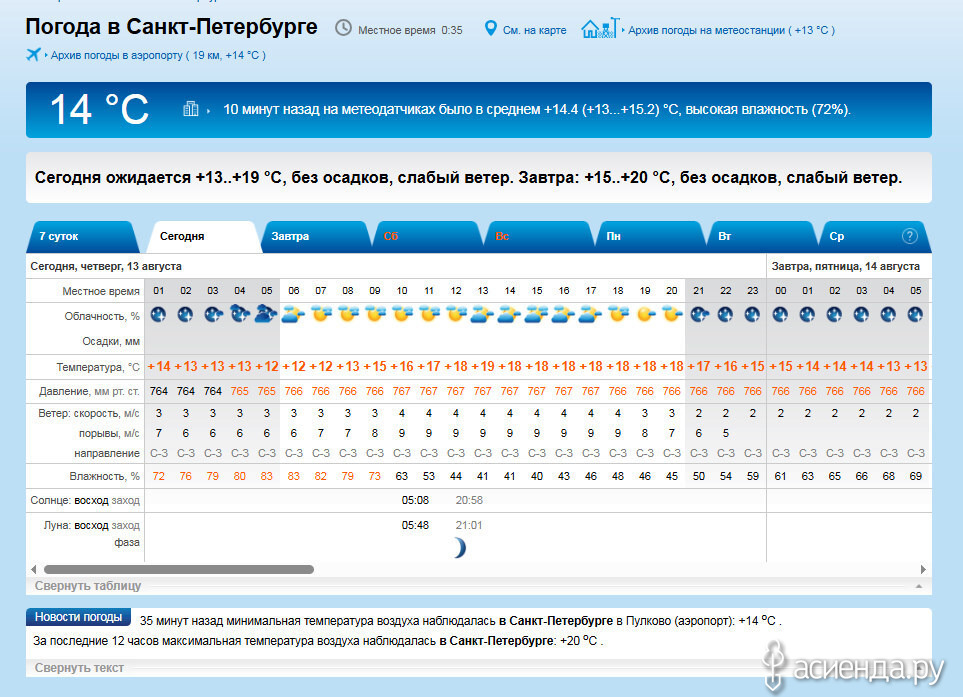This screenshot has height=697, width=963.
Task: Open the Пн forecast tab
Action: pyautogui.click(x=649, y=236)
